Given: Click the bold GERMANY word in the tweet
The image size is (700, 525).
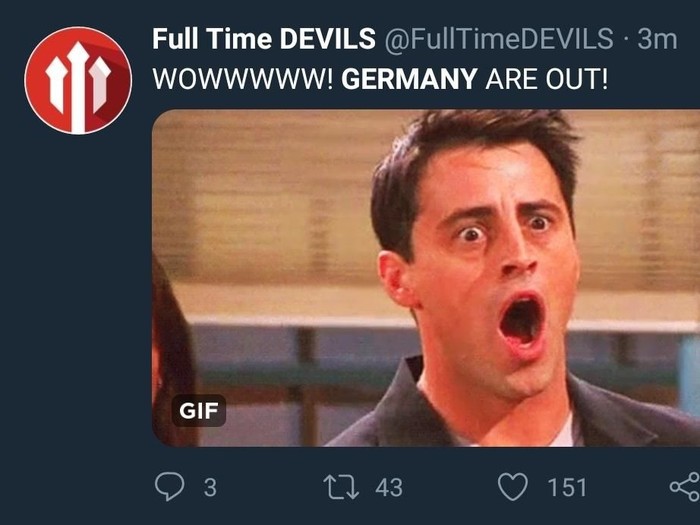Looking at the screenshot, I should [x=409, y=79].
